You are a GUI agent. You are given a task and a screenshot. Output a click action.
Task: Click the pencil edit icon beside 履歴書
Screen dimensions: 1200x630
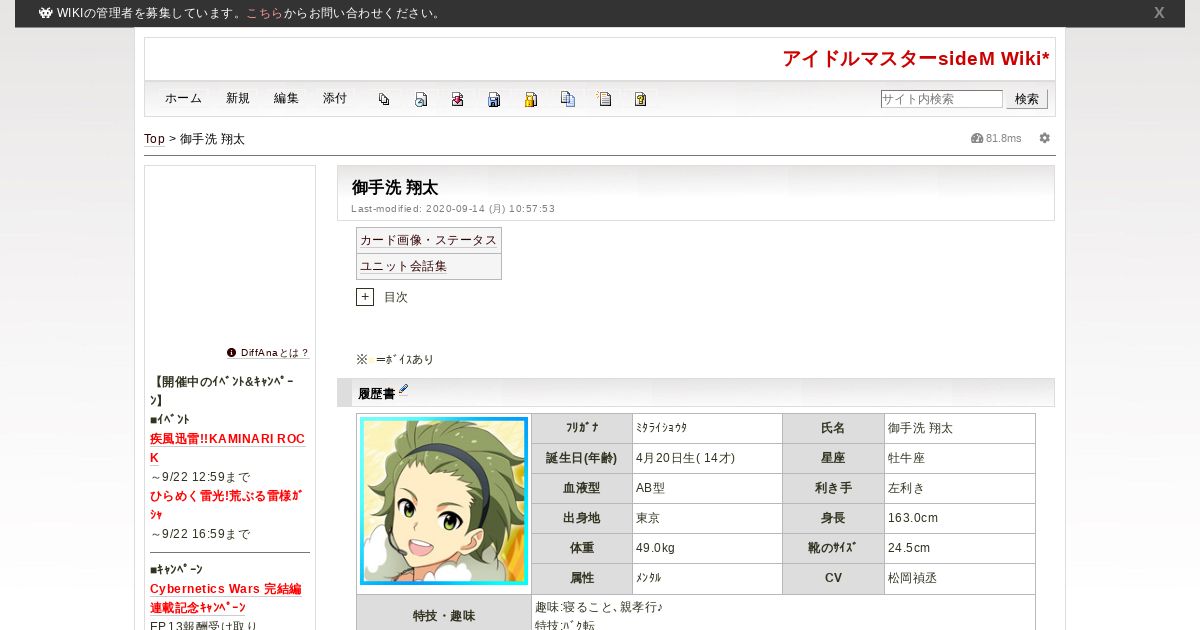(x=403, y=390)
